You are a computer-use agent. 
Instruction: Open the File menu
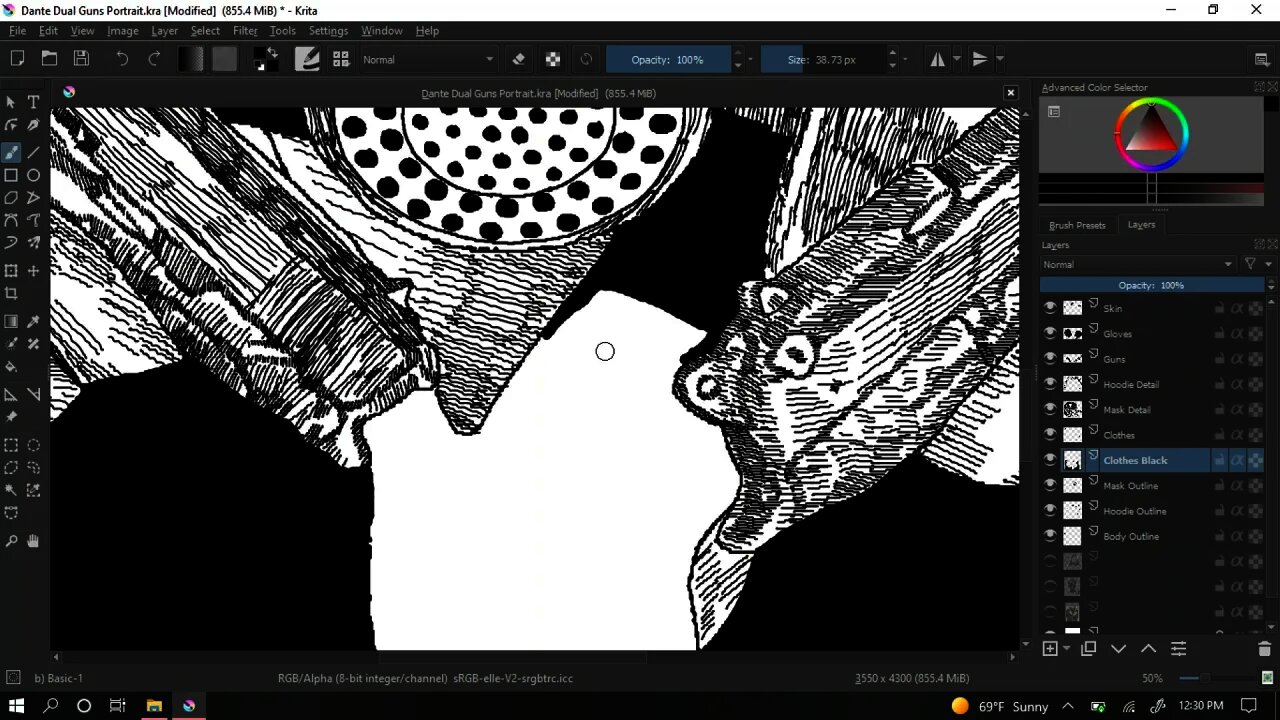pos(17,31)
